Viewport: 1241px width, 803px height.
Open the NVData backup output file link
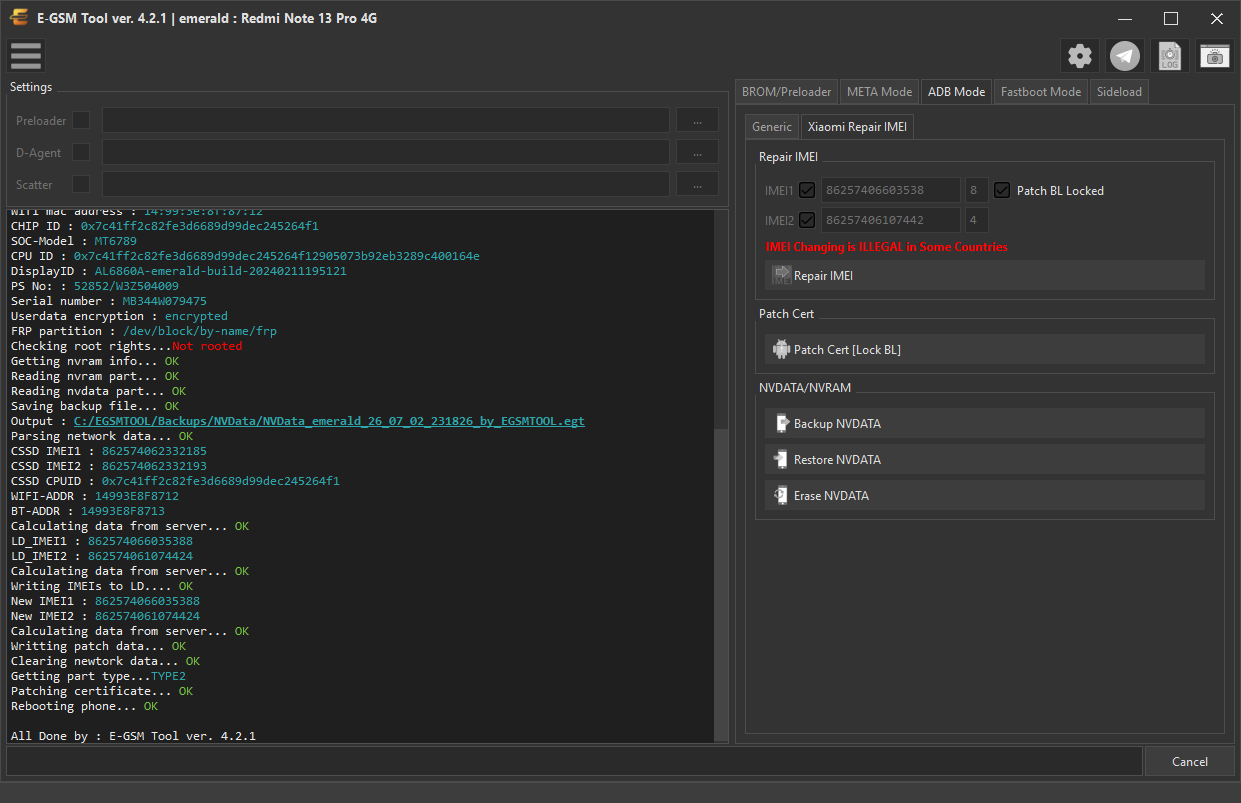point(329,421)
